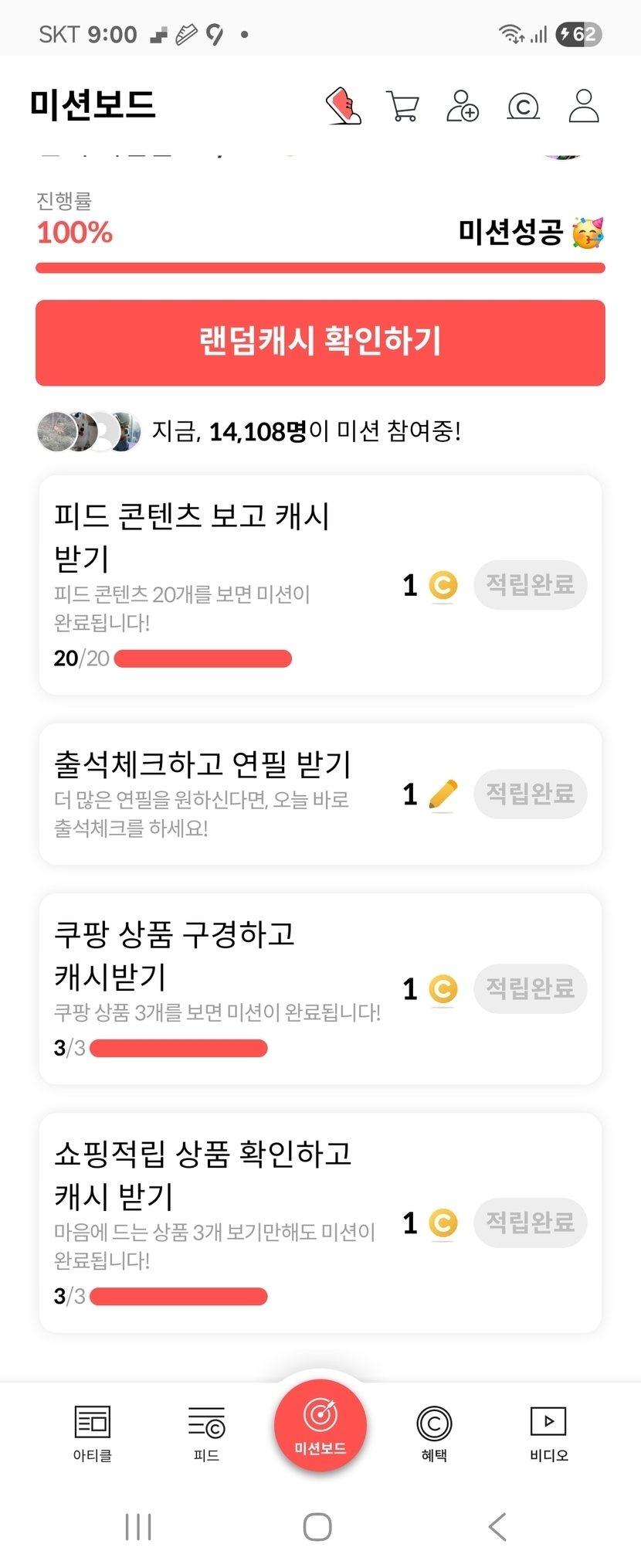Open the 비디오 tab
The height and width of the screenshot is (1568, 641).
(x=548, y=1432)
